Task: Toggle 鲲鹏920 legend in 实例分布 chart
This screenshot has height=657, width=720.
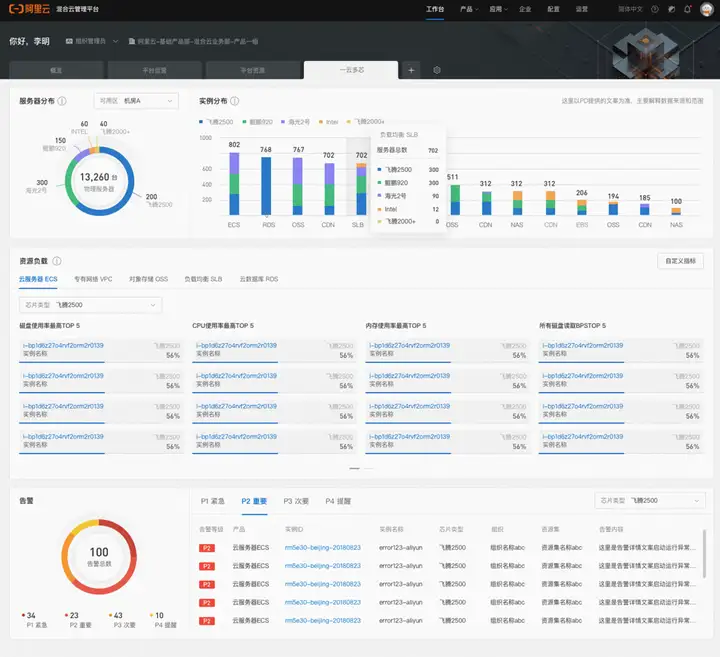Action: (x=258, y=122)
